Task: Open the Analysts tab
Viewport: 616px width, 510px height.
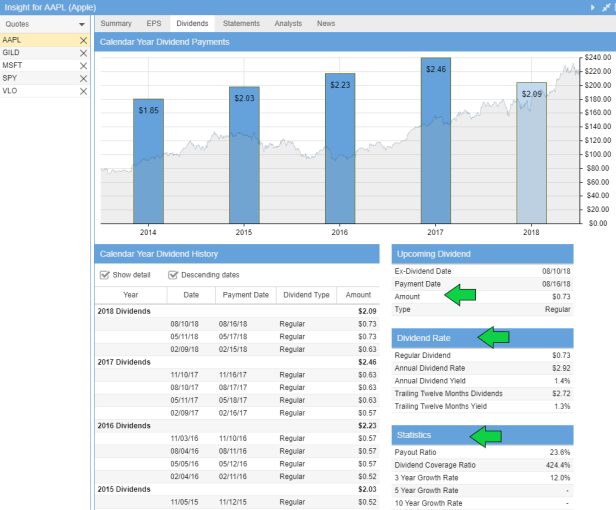Action: (290, 23)
